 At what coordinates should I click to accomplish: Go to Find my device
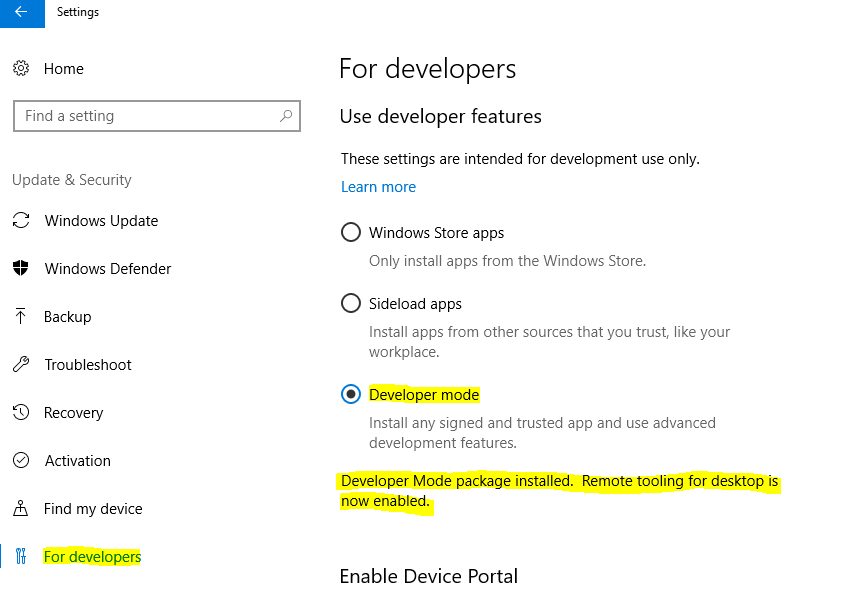(x=93, y=509)
